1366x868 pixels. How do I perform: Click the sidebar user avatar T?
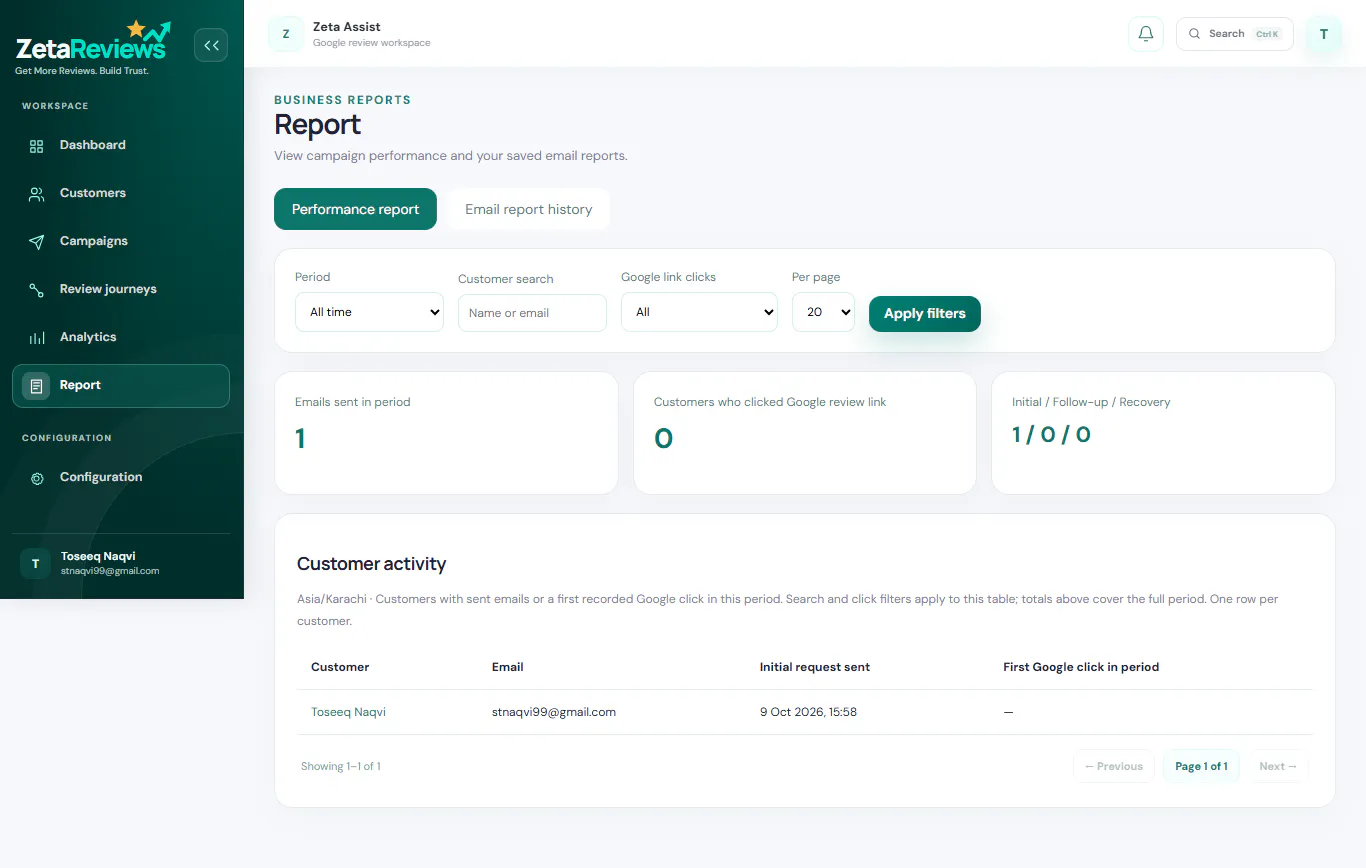coord(35,564)
